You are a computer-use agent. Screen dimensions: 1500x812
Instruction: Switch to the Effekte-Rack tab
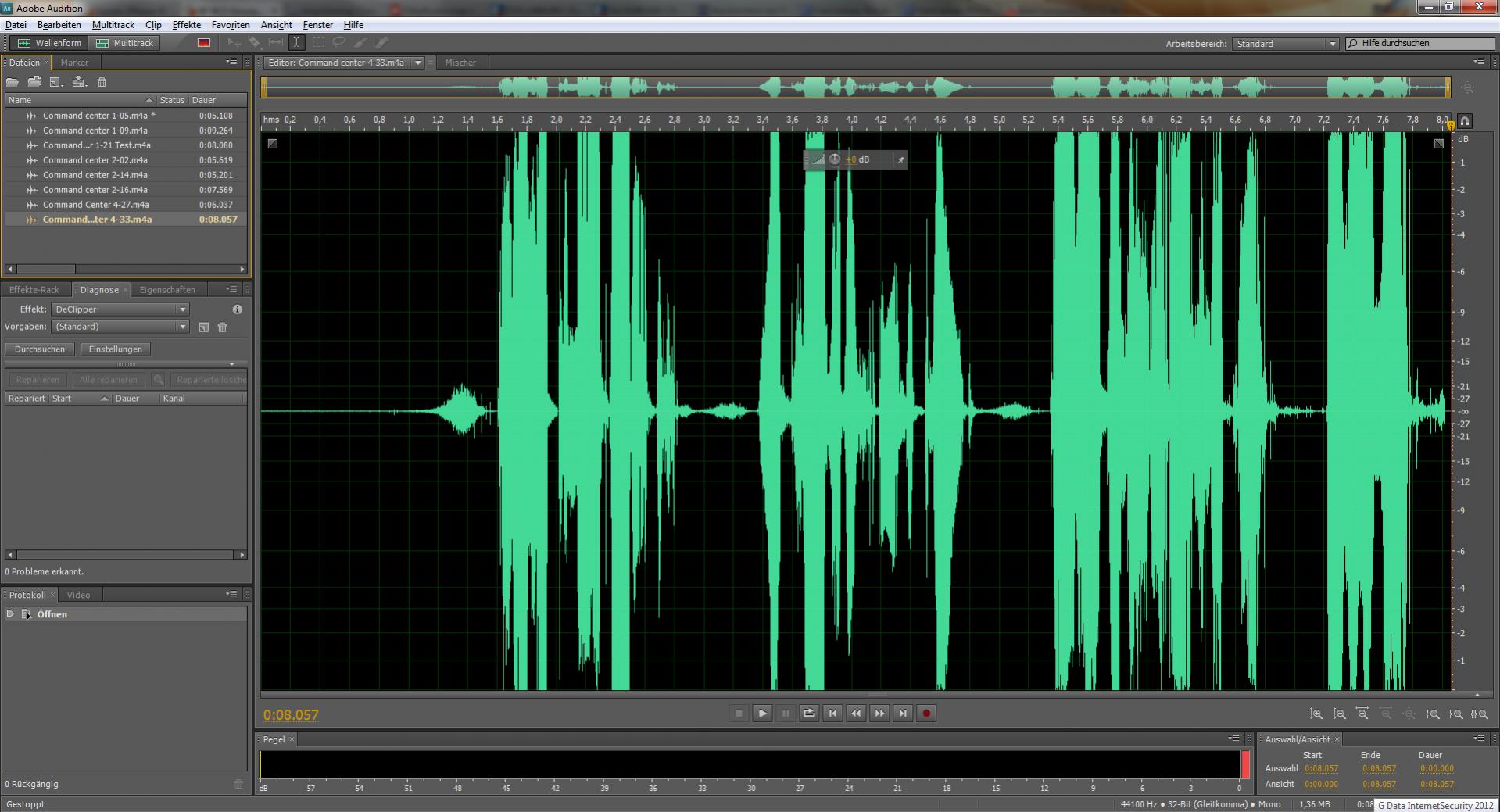(34, 290)
